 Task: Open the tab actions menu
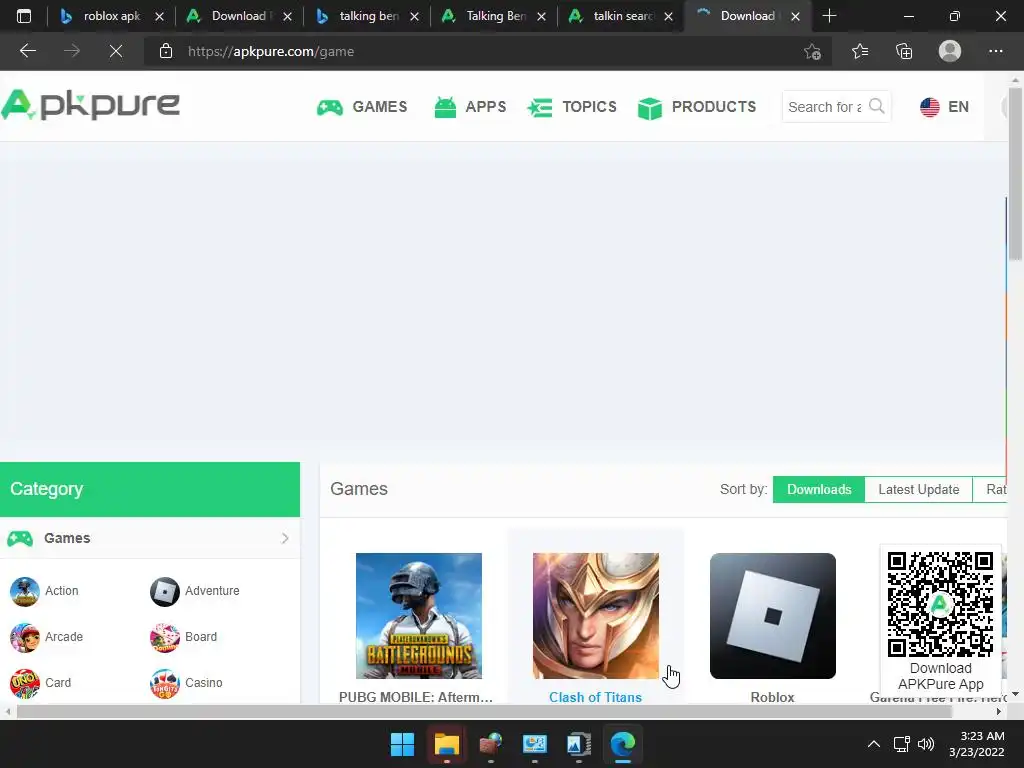pos(24,16)
